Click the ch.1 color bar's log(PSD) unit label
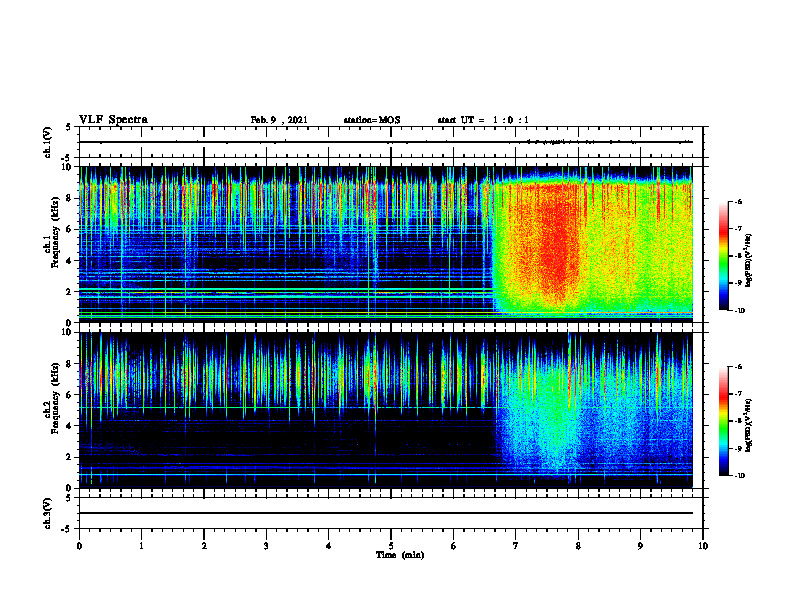The height and width of the screenshot is (612, 792). coord(749,261)
